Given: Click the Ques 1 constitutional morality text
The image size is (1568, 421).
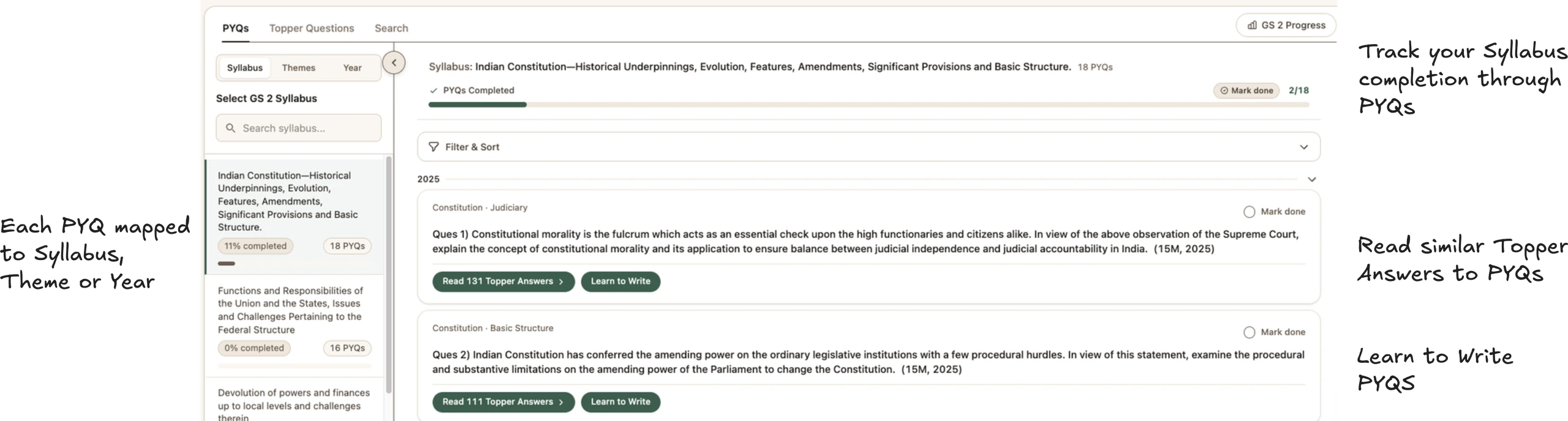Looking at the screenshot, I should (865, 242).
